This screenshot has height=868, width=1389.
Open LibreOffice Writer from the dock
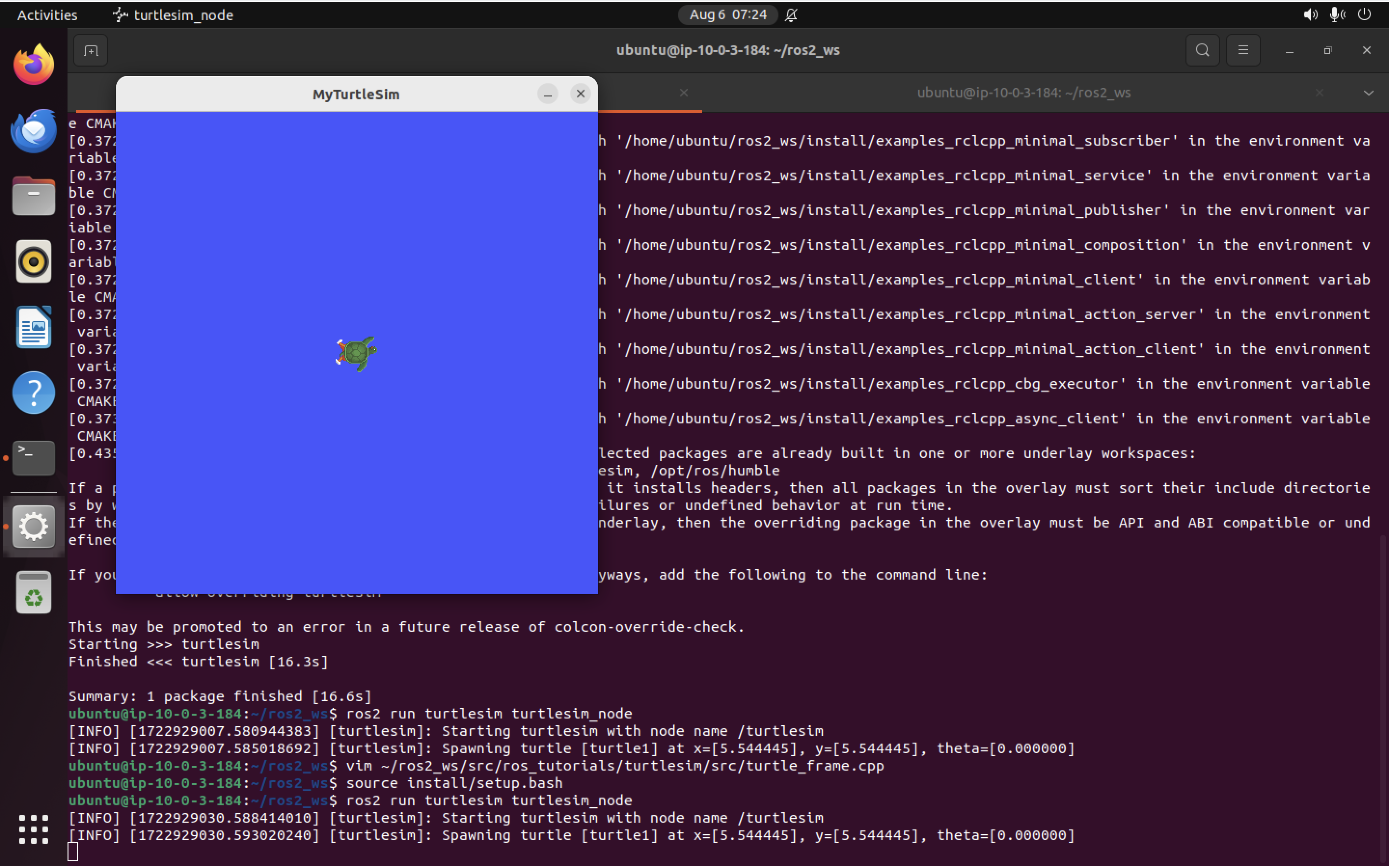click(x=33, y=326)
